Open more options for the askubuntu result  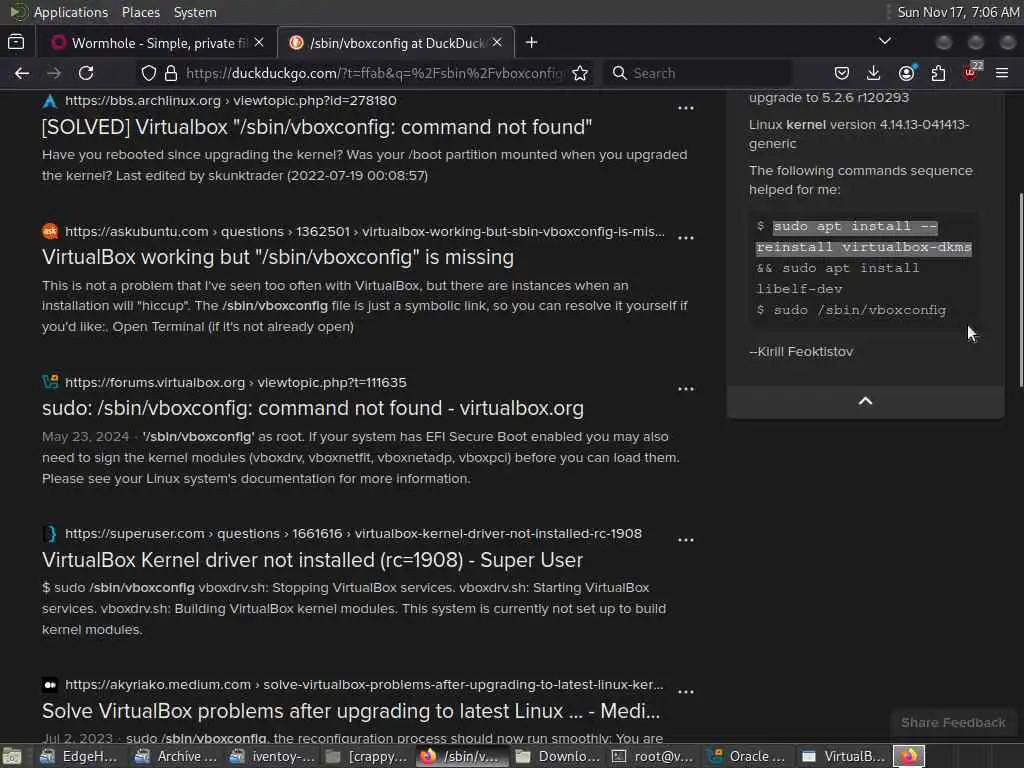(x=686, y=238)
